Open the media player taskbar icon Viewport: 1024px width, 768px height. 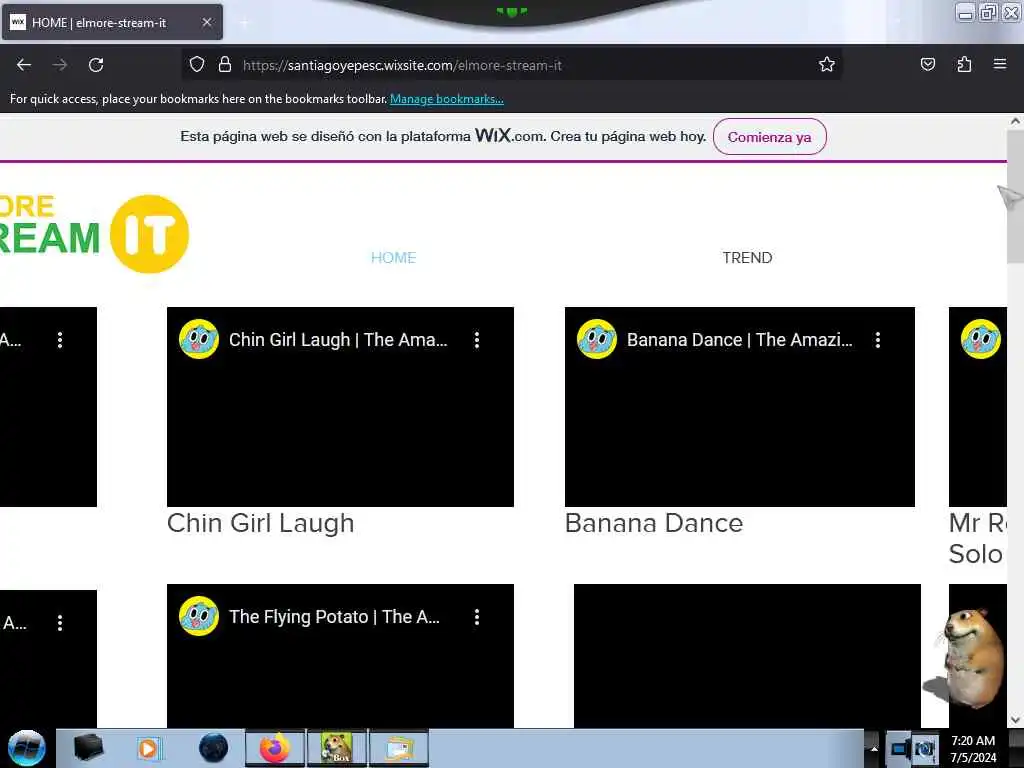(x=148, y=748)
